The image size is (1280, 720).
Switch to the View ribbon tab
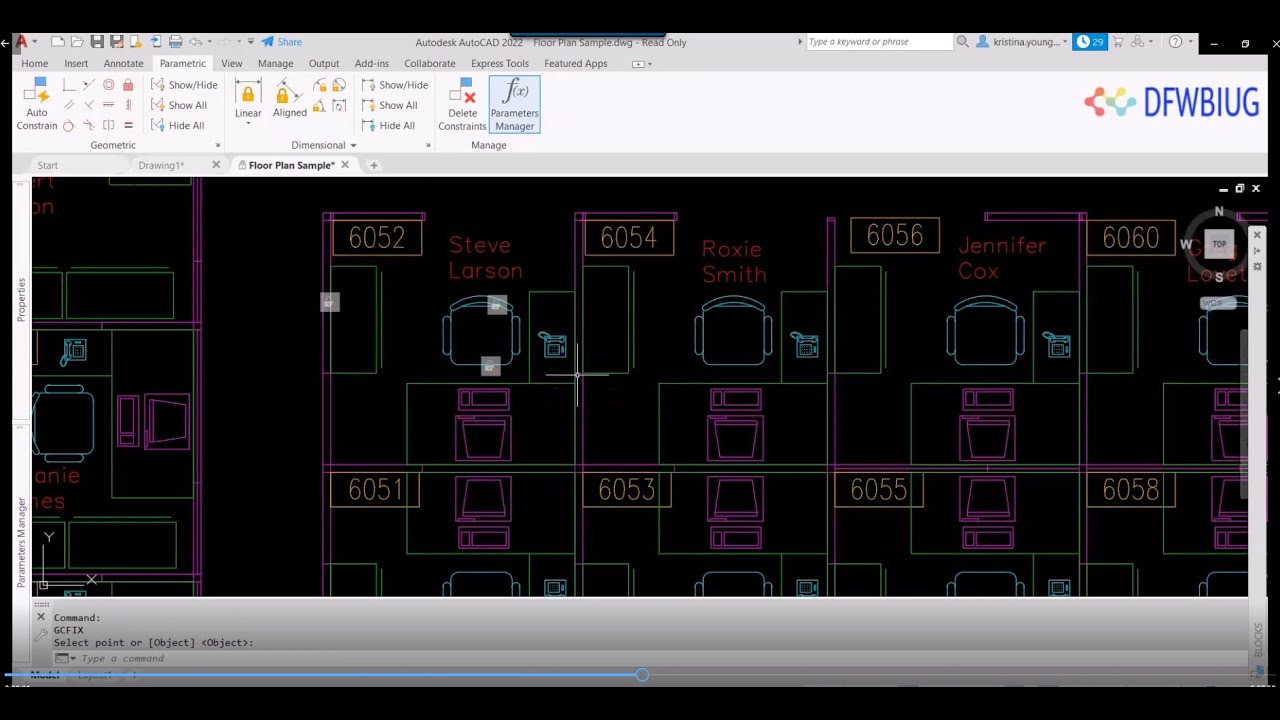click(231, 63)
